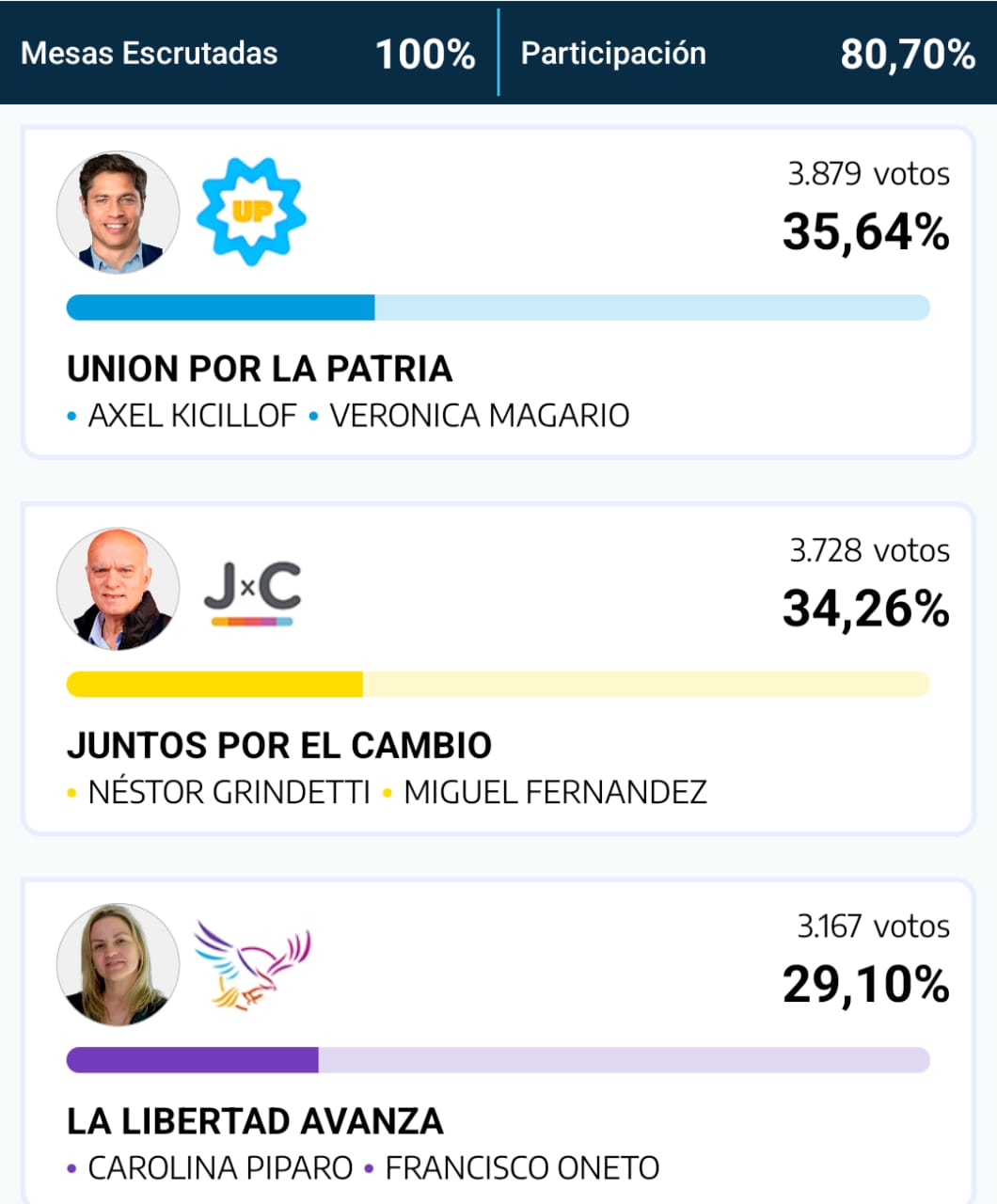Click the VERONICA MAGARIO name
The height and width of the screenshot is (1204, 997).
pyautogui.click(x=480, y=416)
